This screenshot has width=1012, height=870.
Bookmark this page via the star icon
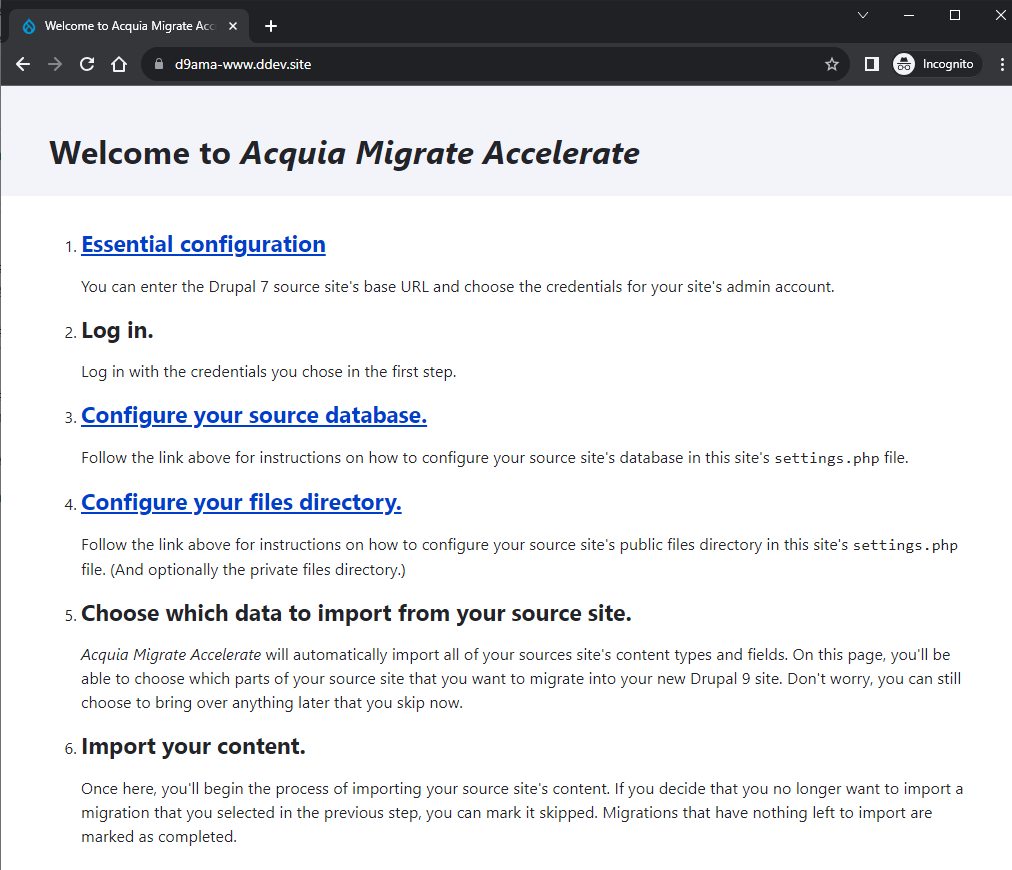point(831,63)
